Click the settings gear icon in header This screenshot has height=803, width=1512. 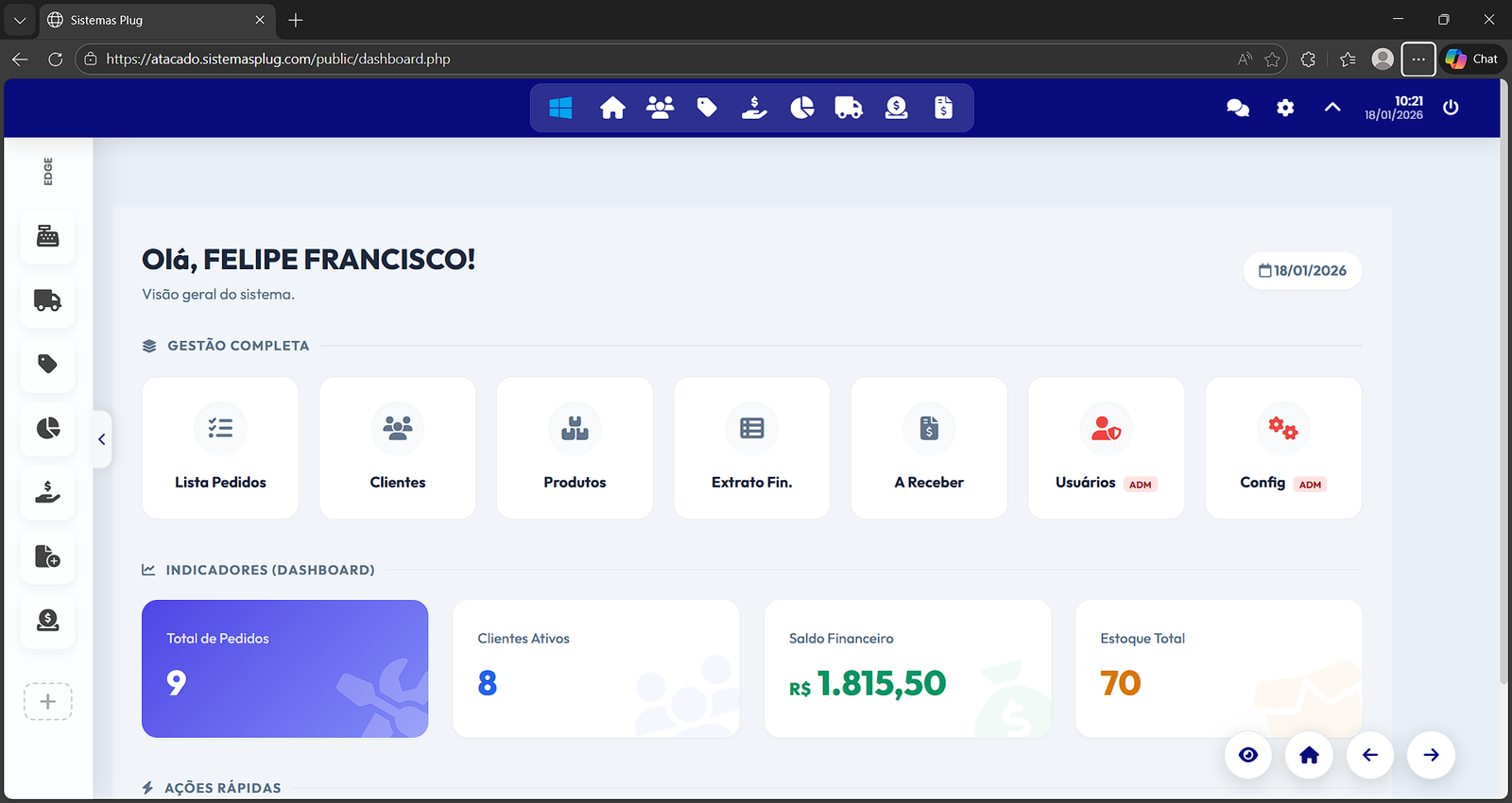tap(1285, 108)
